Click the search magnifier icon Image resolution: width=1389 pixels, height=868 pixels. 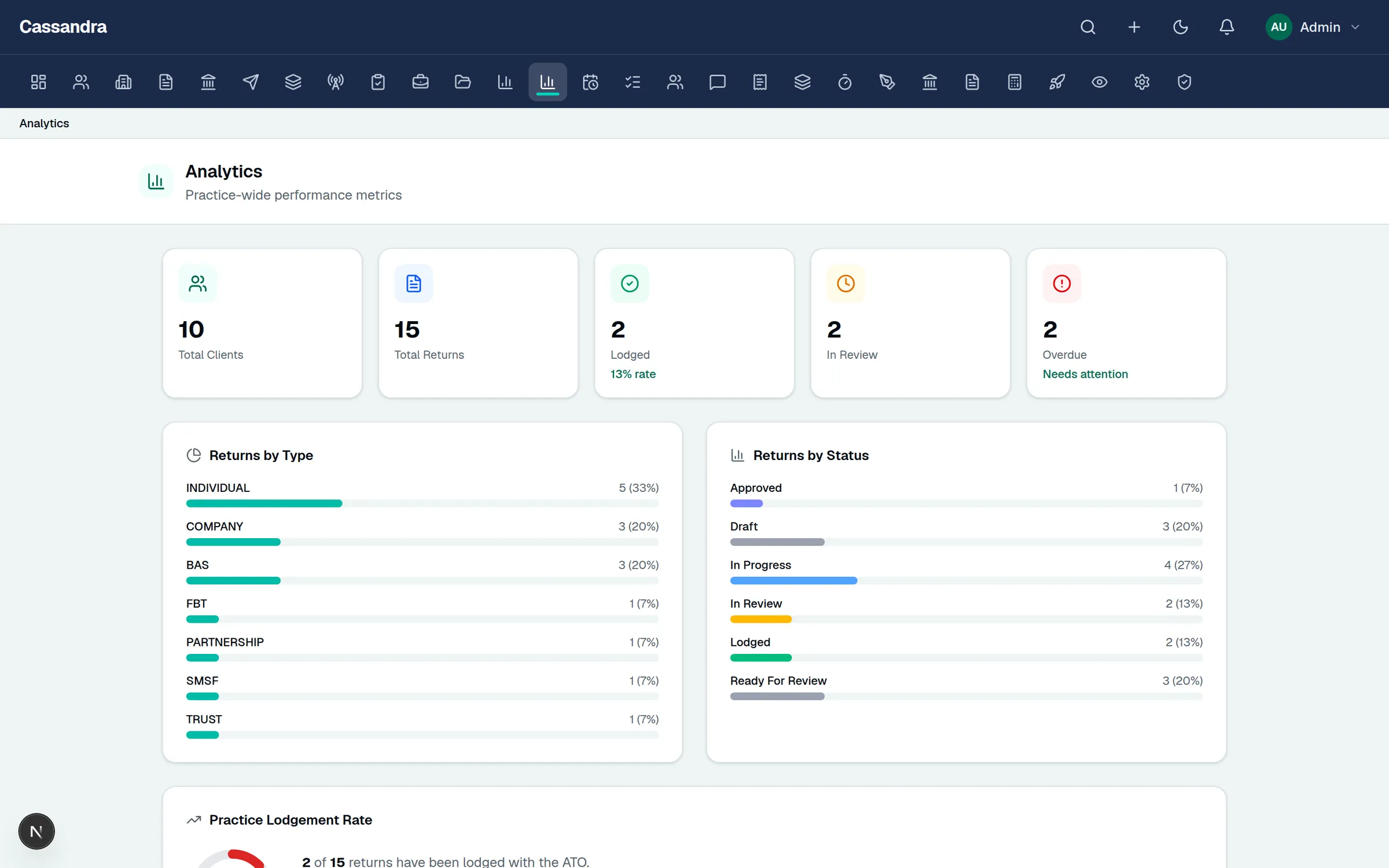(x=1088, y=27)
